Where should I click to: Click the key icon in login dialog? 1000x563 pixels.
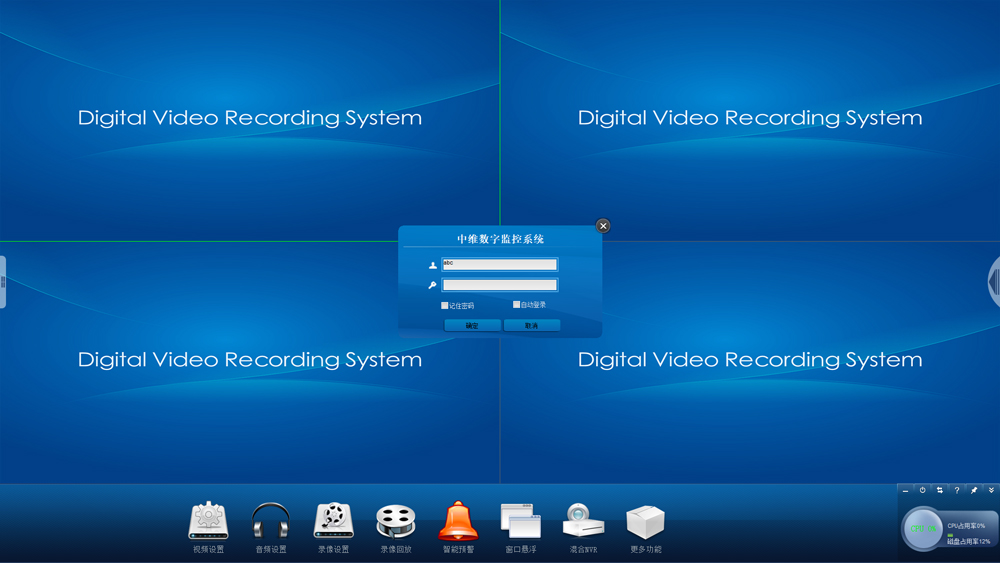pos(432,286)
